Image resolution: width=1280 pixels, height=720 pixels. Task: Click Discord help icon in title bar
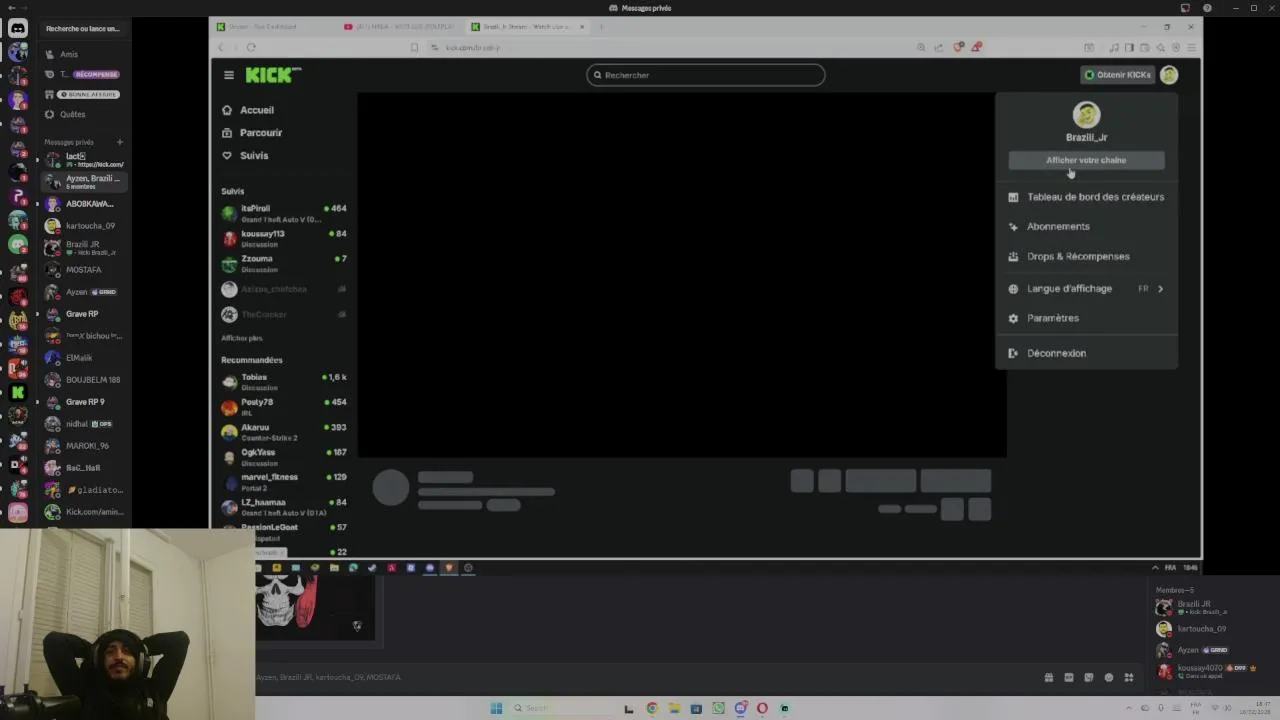point(1208,8)
